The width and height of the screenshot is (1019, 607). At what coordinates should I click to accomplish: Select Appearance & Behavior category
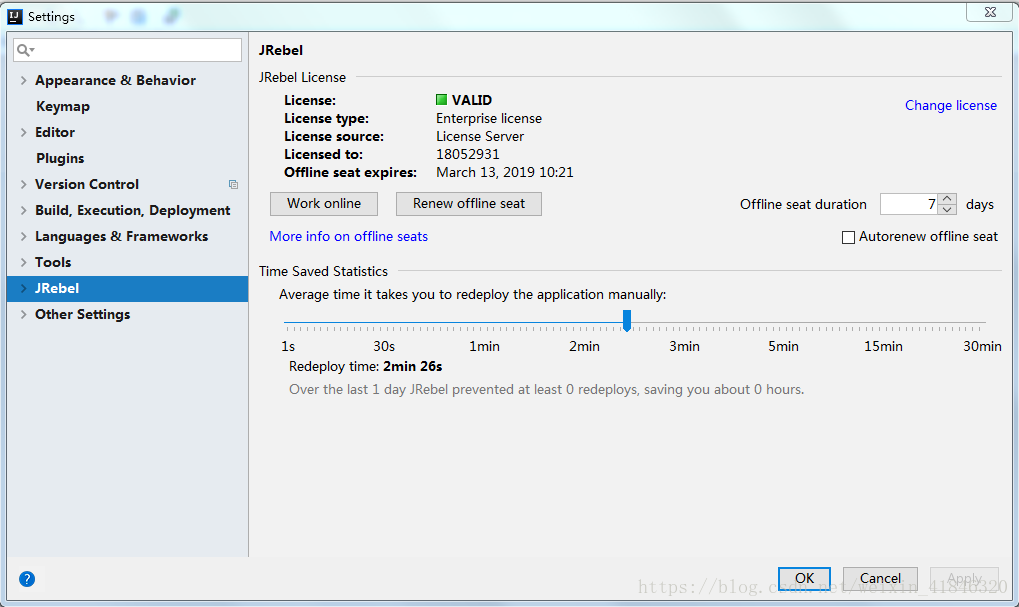tap(115, 81)
